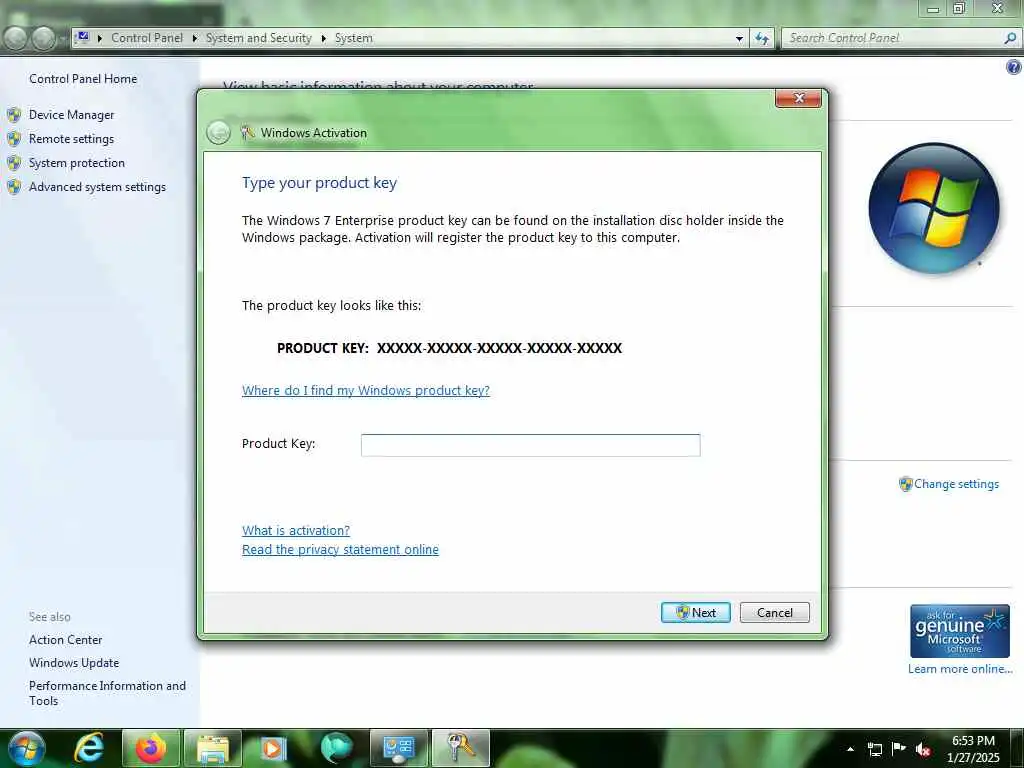
Task: Open the 'What is activation?' link
Action: pos(296,530)
